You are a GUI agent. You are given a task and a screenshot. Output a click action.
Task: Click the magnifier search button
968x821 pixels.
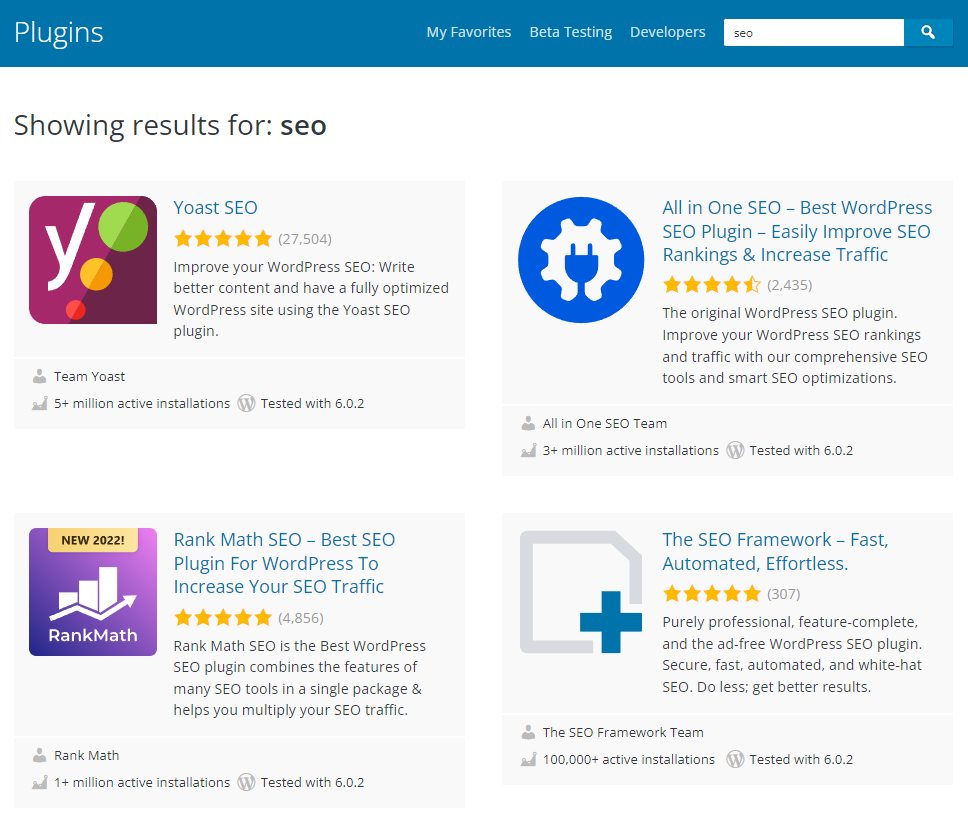[928, 33]
